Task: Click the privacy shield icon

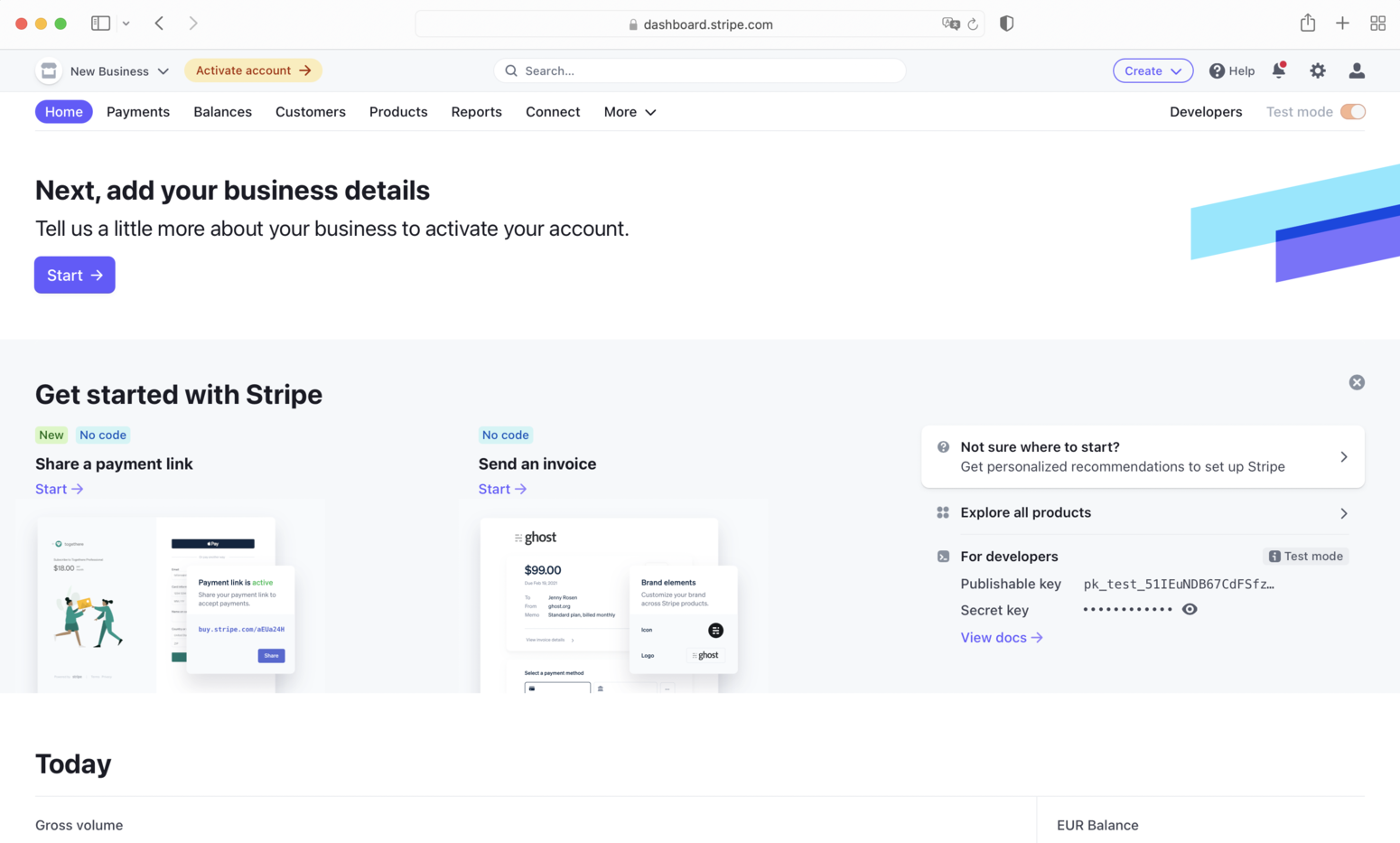Action: 1006,23
